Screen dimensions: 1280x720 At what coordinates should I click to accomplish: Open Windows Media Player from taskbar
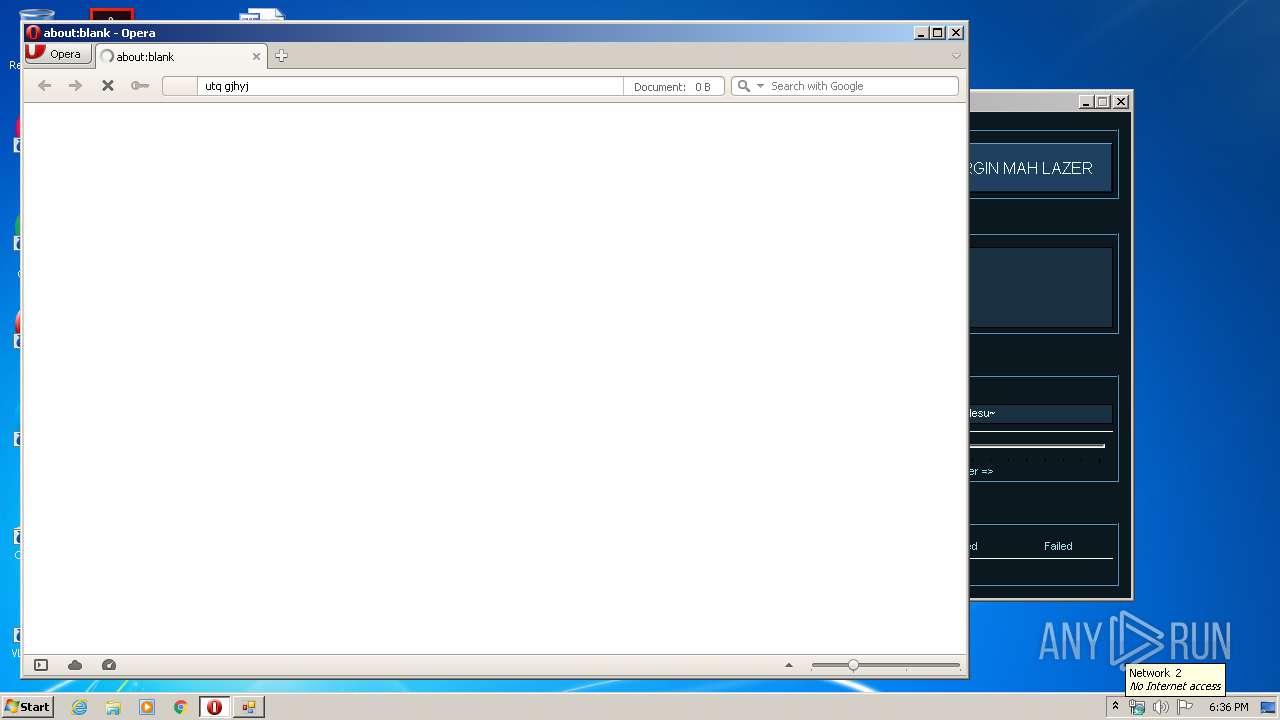pos(147,707)
